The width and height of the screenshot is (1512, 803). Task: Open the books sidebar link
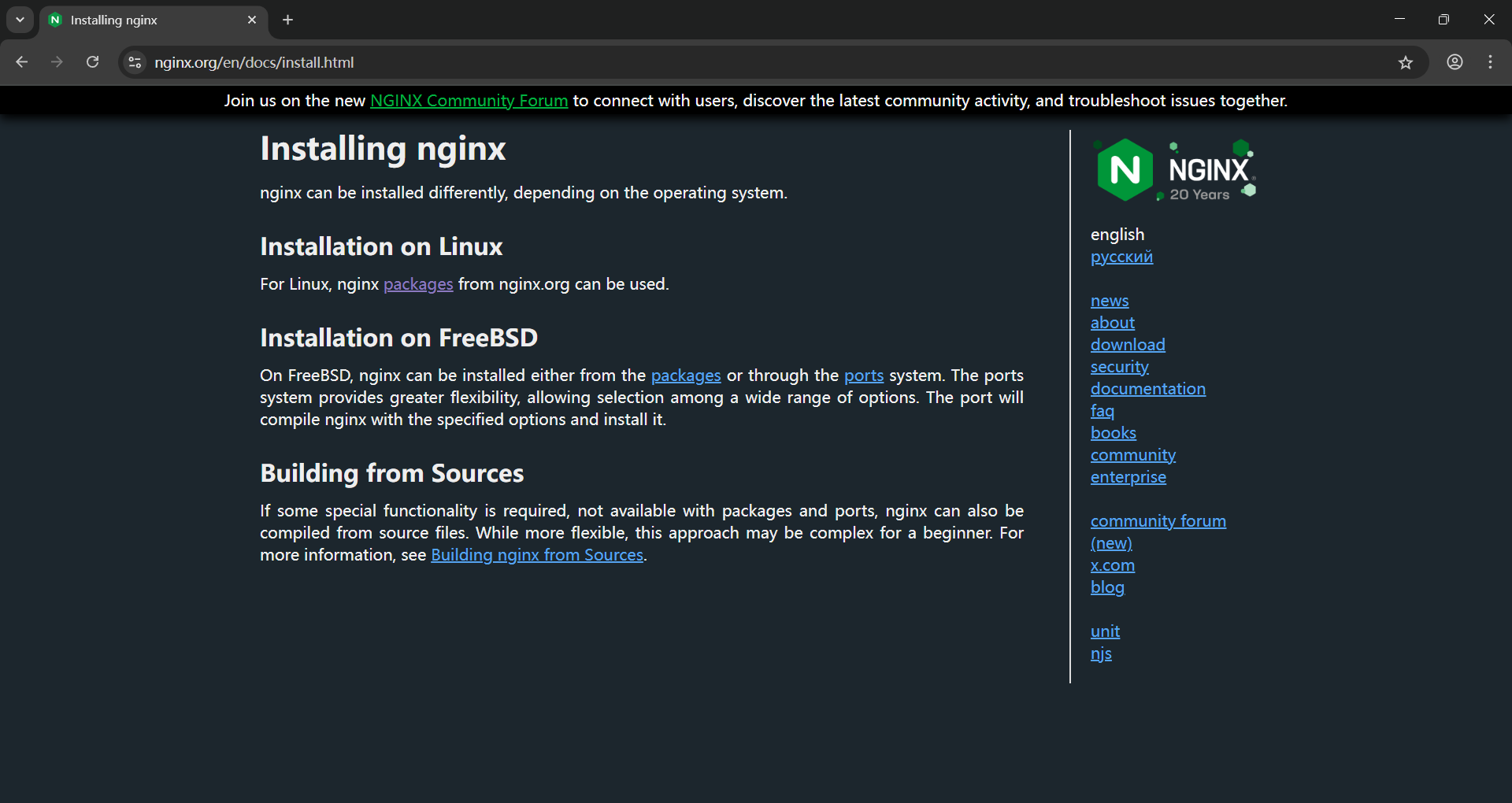[1114, 433]
